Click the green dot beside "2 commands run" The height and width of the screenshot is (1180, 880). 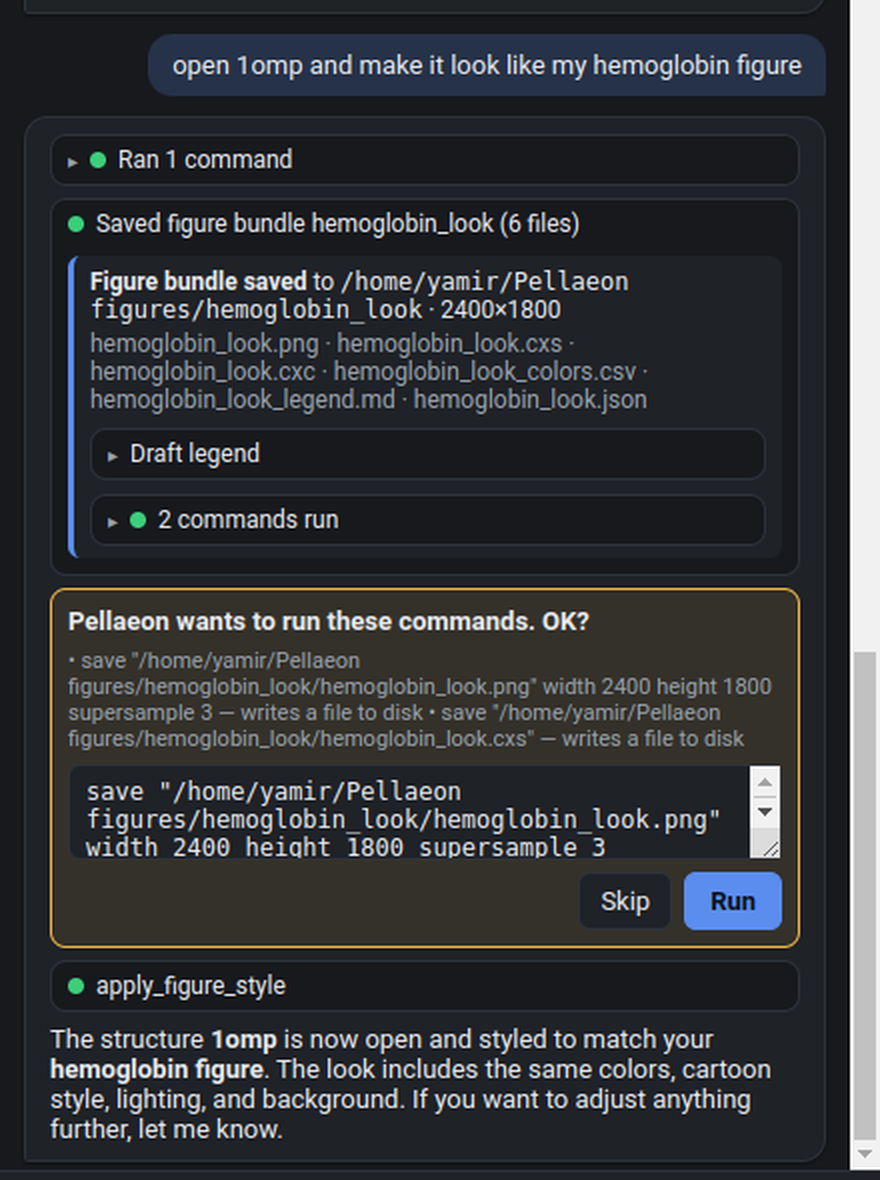coord(138,520)
